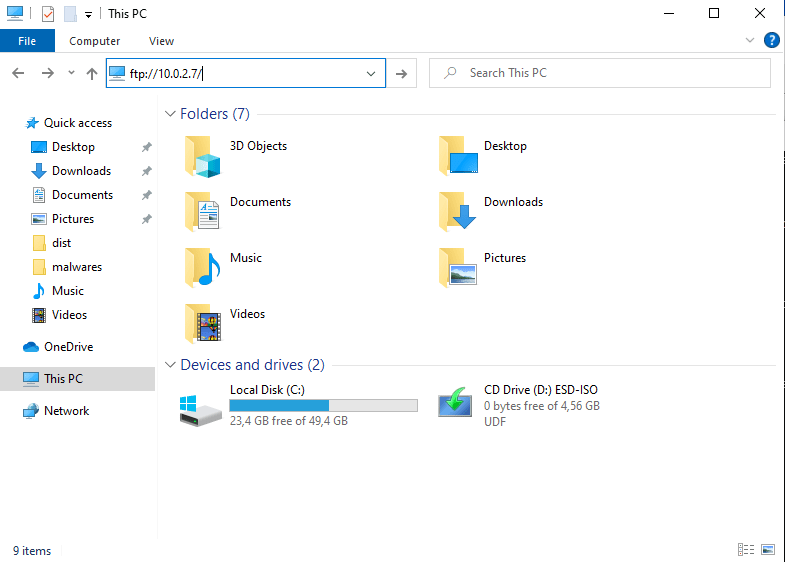Click the Go arrow beside address bar
Screen dimensions: 785x562
point(401,73)
